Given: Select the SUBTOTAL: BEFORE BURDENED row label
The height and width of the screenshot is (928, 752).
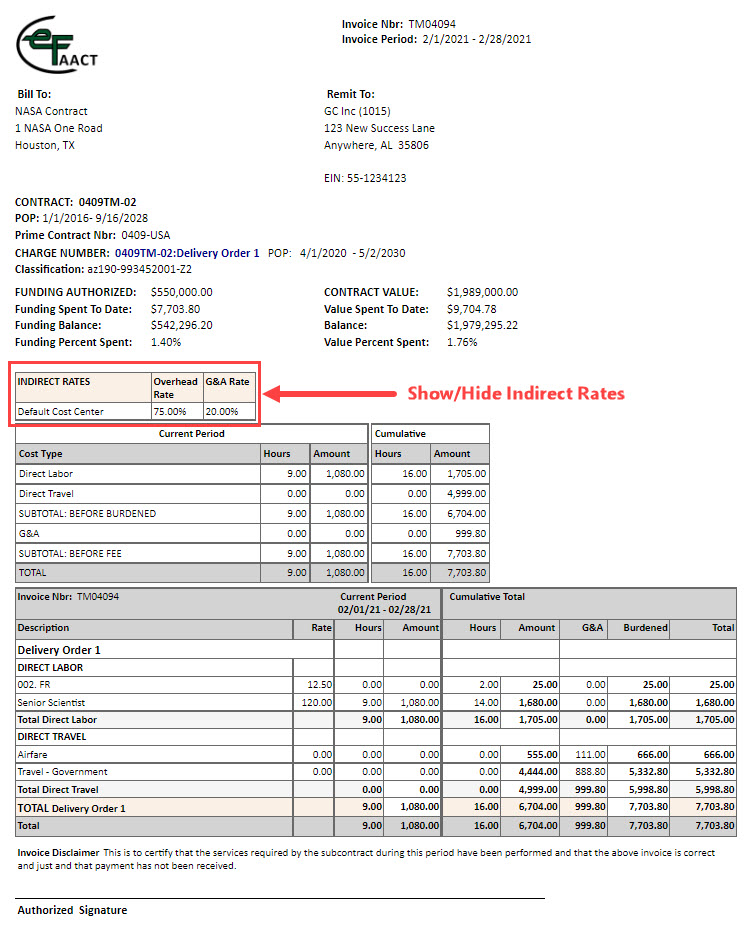Looking at the screenshot, I should 86,513.
